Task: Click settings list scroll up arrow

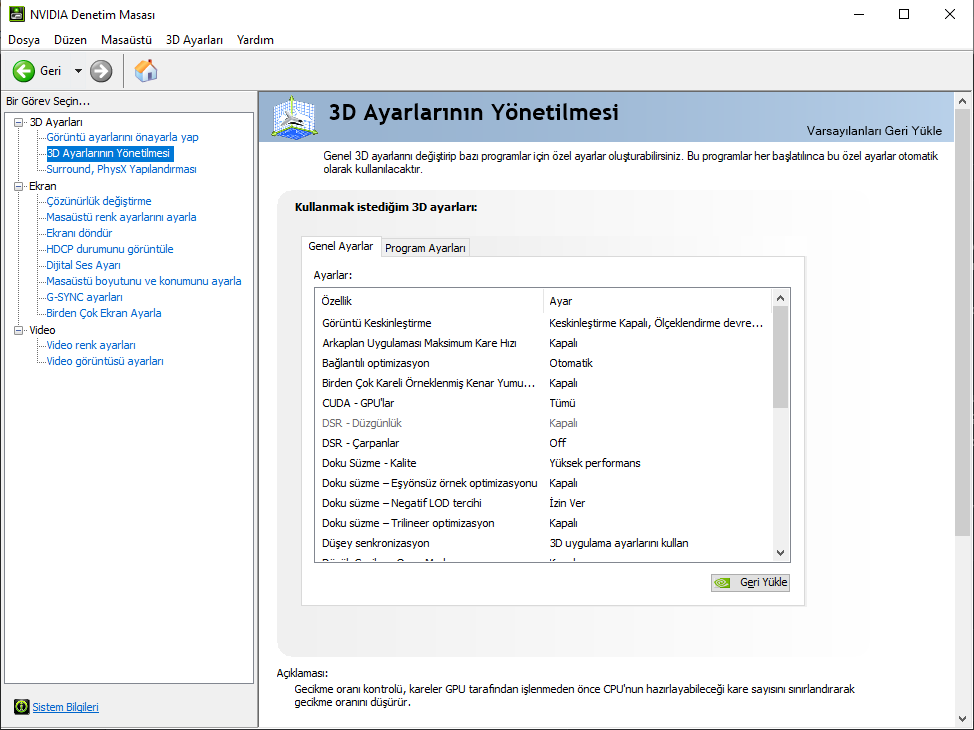Action: coord(781,298)
